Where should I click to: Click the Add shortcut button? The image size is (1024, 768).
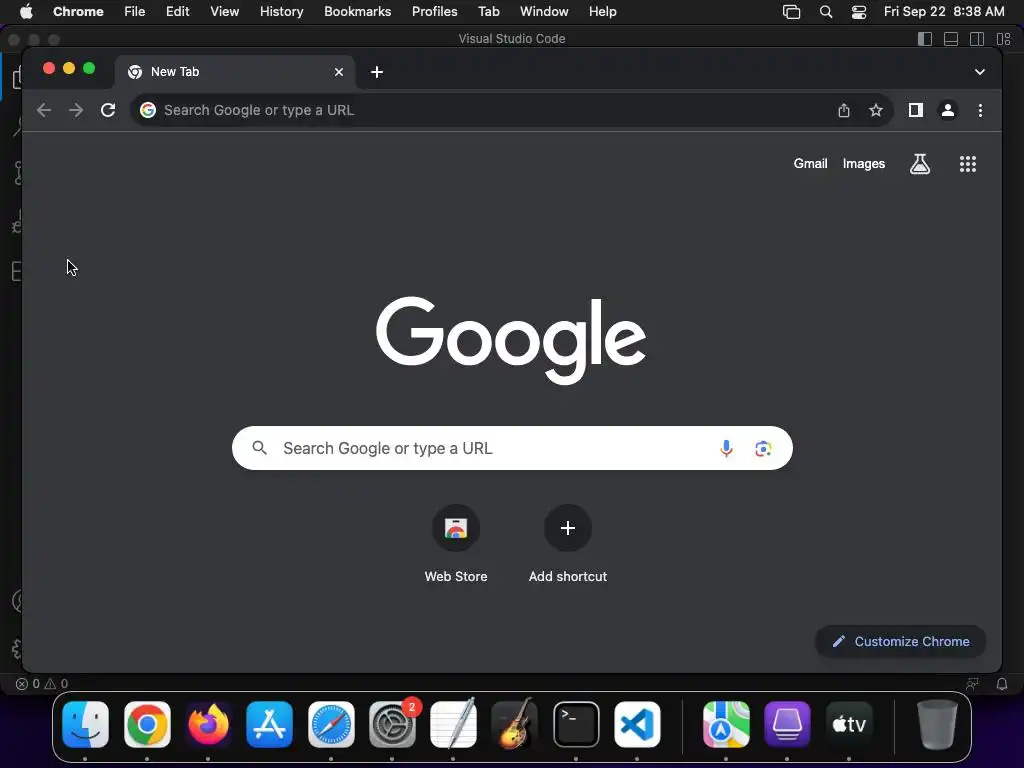pyautogui.click(x=568, y=544)
